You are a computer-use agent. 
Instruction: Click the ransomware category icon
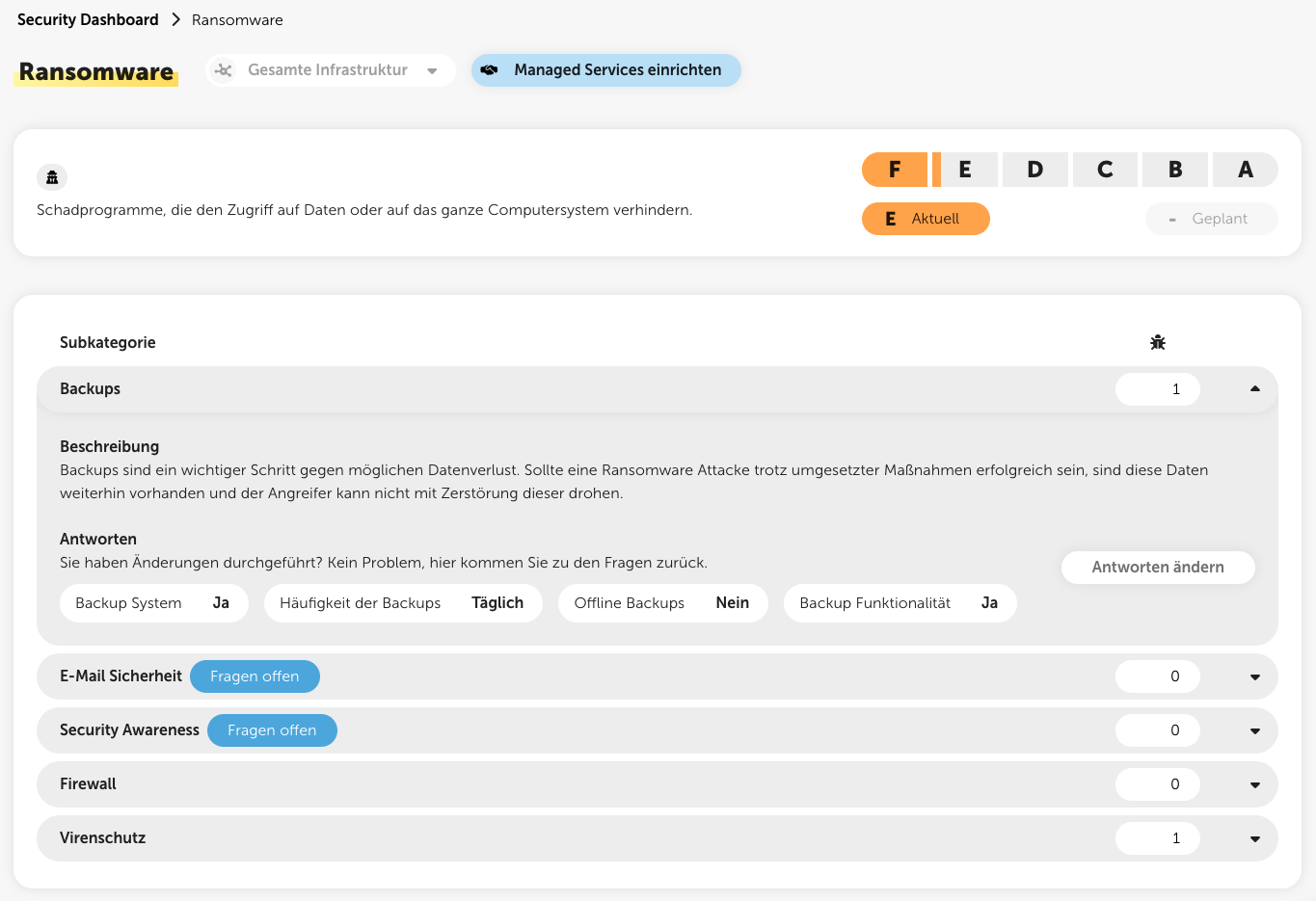point(52,177)
